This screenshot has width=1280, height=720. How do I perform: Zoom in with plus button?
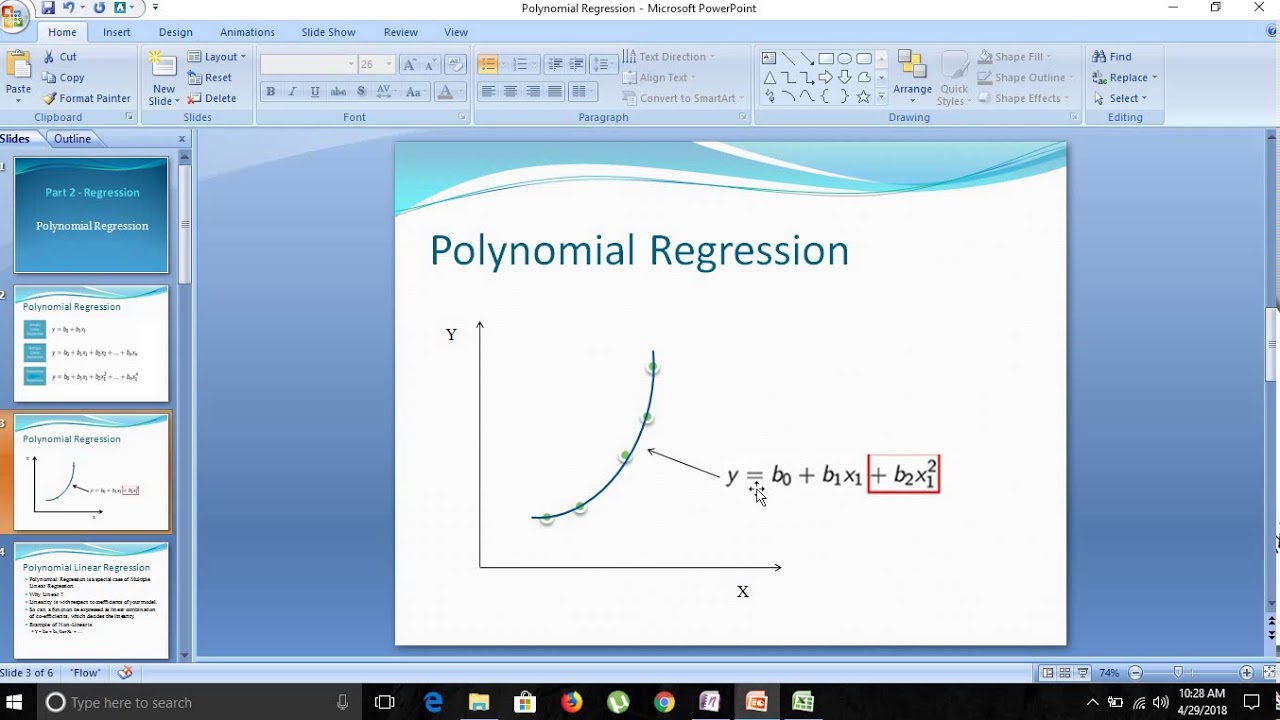click(1246, 673)
